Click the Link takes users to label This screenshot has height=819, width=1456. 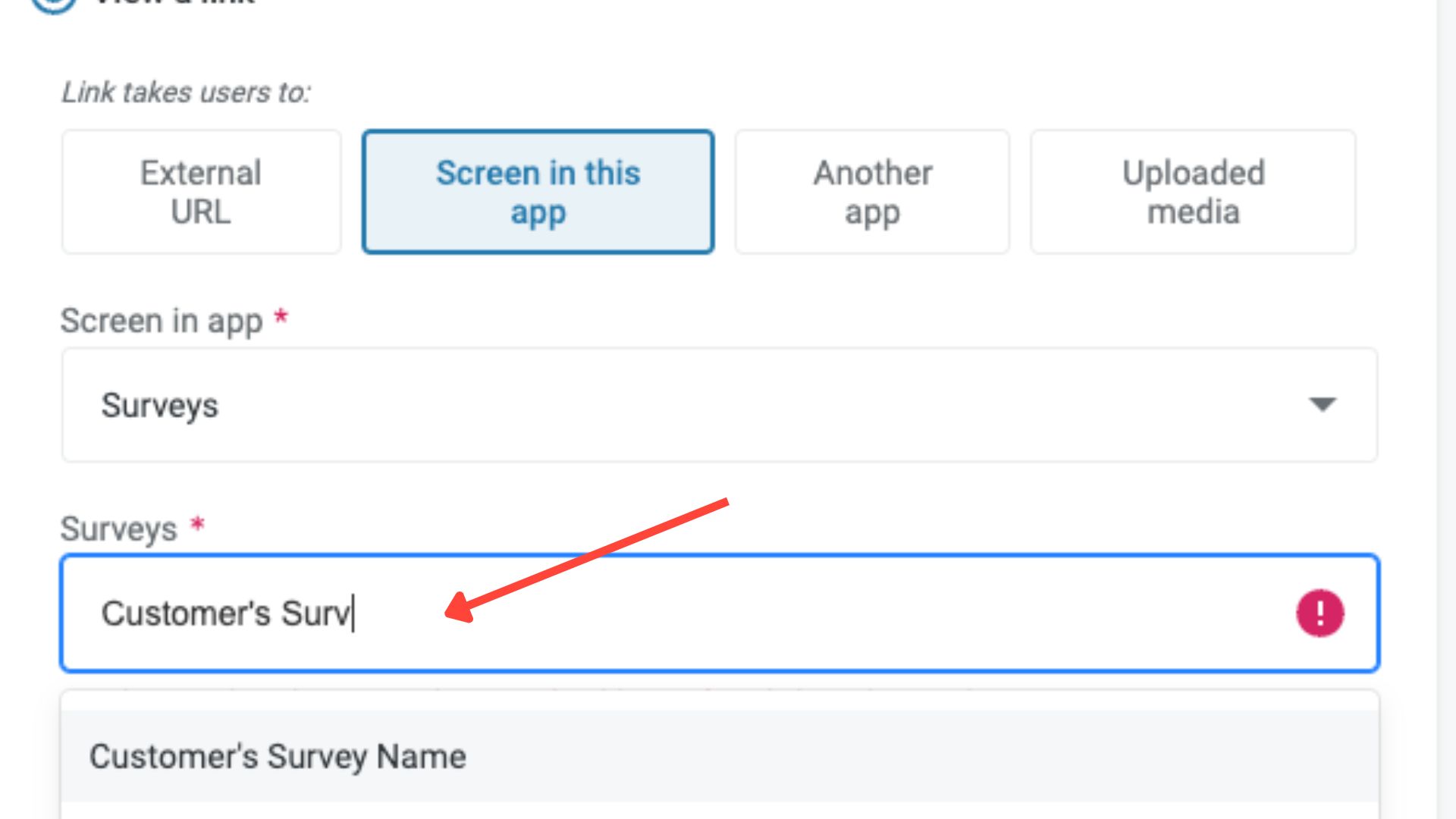[186, 93]
